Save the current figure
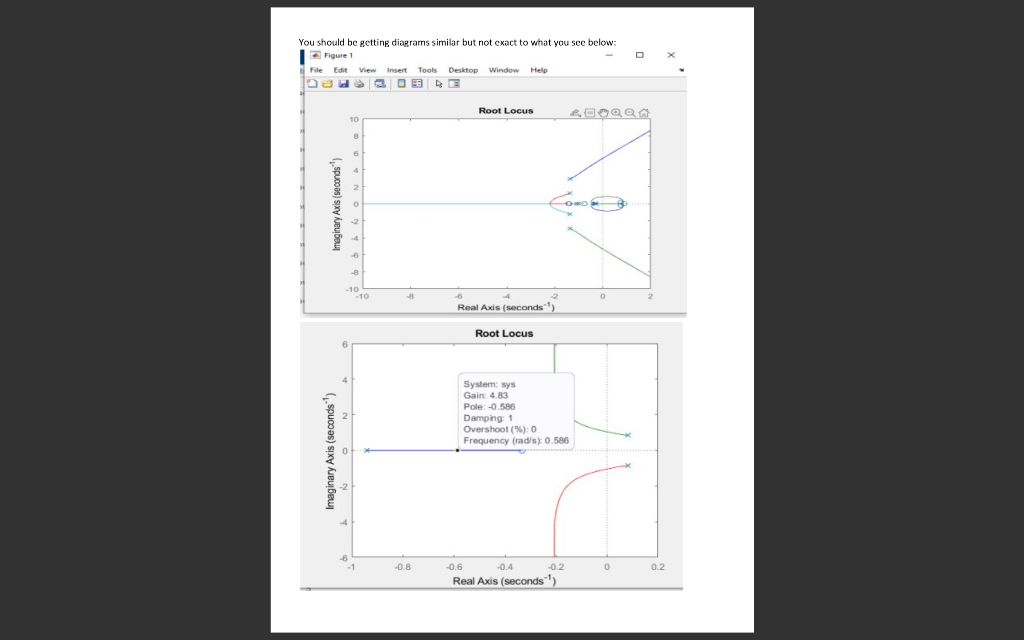The height and width of the screenshot is (640, 1024). 344,83
